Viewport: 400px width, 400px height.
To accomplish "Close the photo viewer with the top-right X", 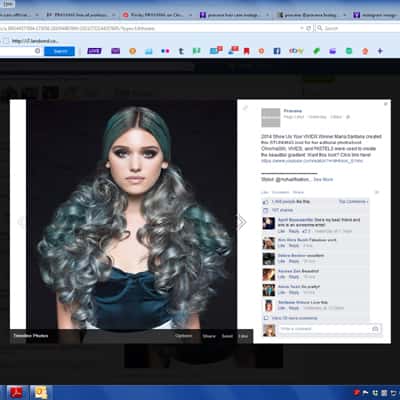I will pyautogui.click(x=386, y=104).
